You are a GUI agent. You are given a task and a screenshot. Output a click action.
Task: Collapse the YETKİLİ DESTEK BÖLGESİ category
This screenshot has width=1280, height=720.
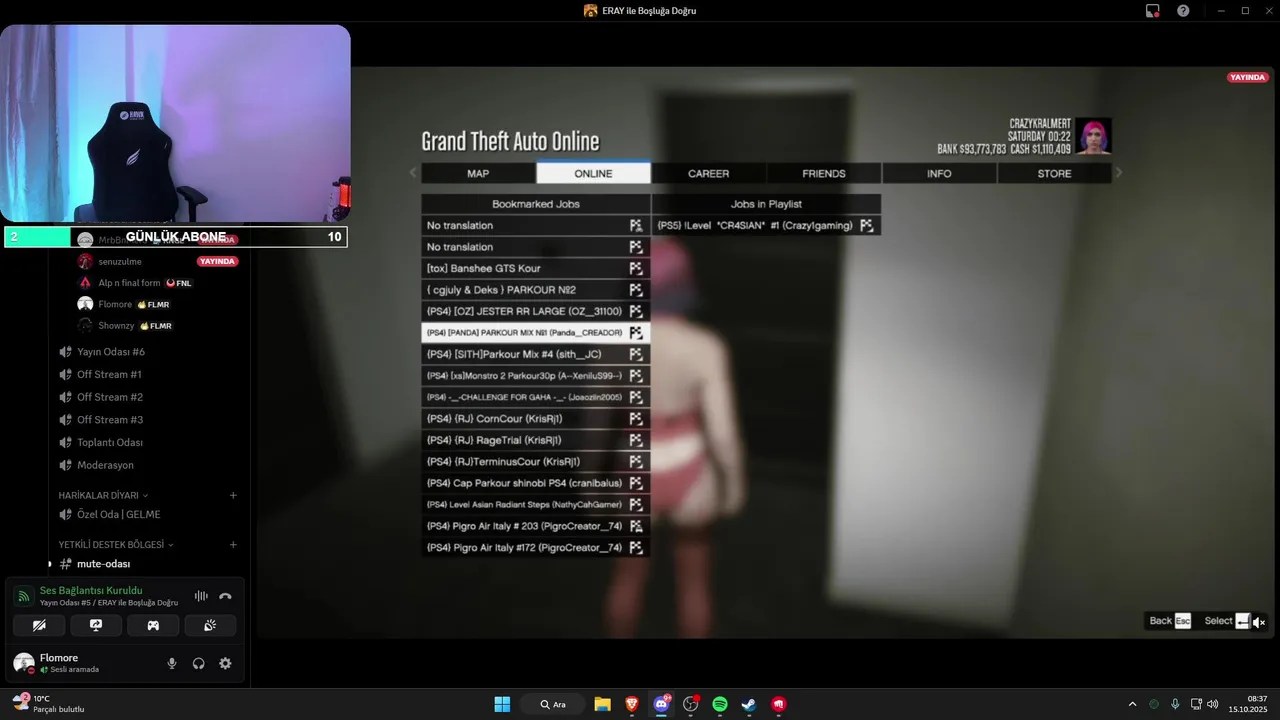point(116,545)
